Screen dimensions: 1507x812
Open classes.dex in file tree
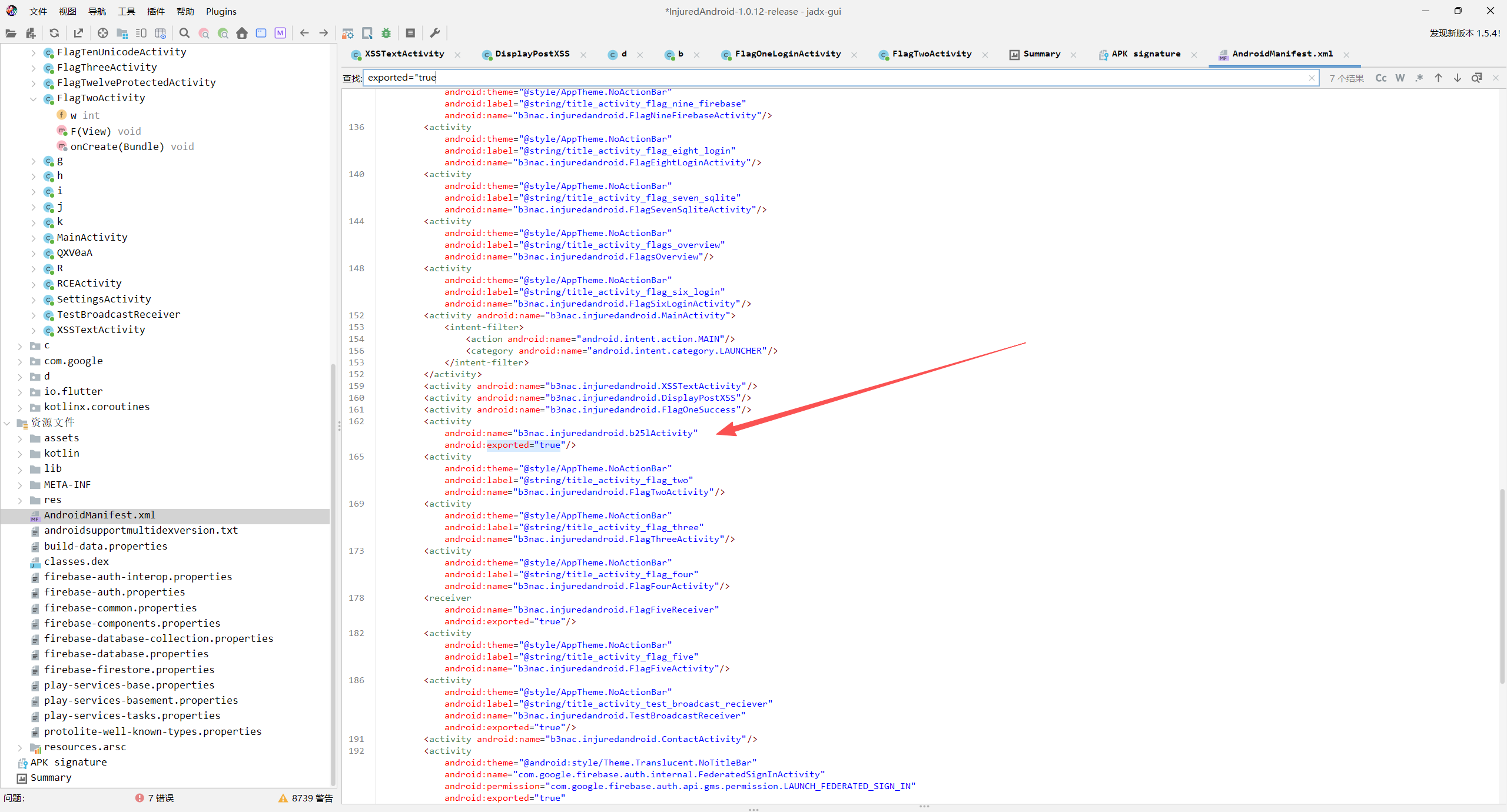point(77,561)
